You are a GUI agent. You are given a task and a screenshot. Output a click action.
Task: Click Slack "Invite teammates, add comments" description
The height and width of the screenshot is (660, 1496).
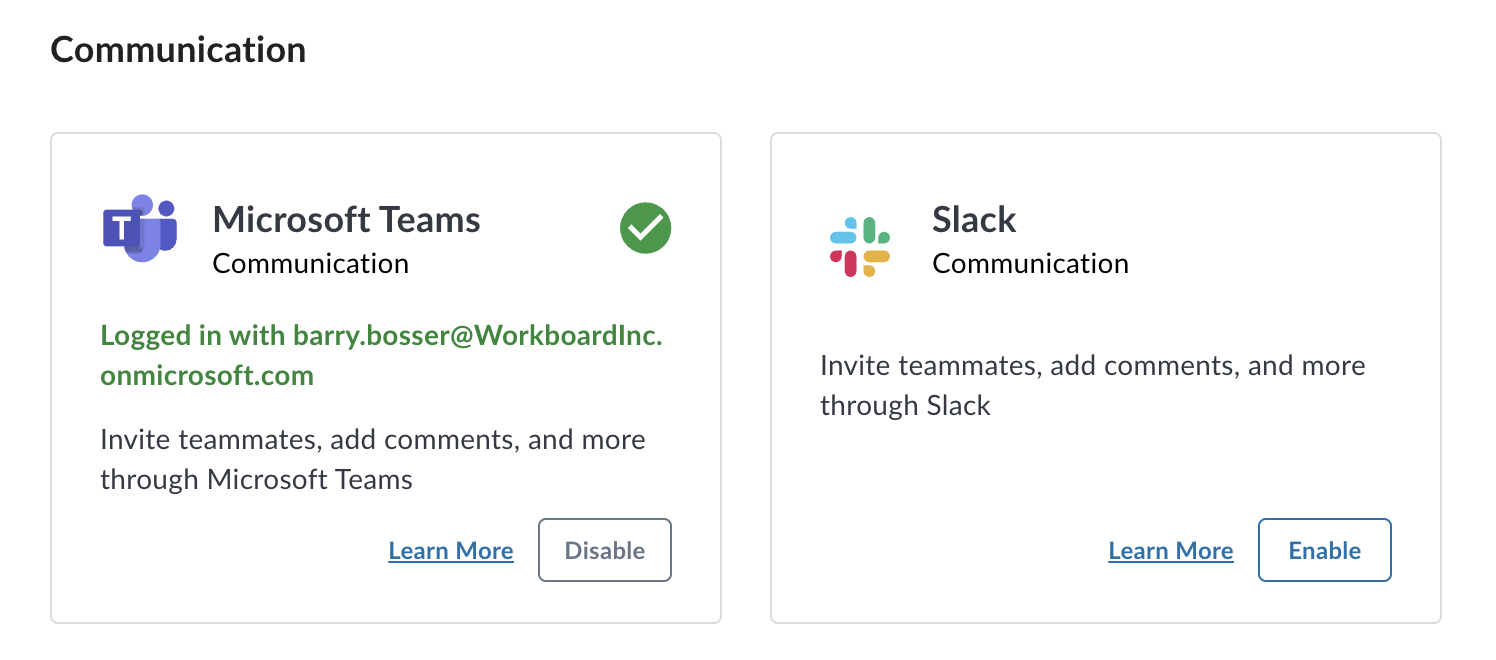pos(1093,366)
